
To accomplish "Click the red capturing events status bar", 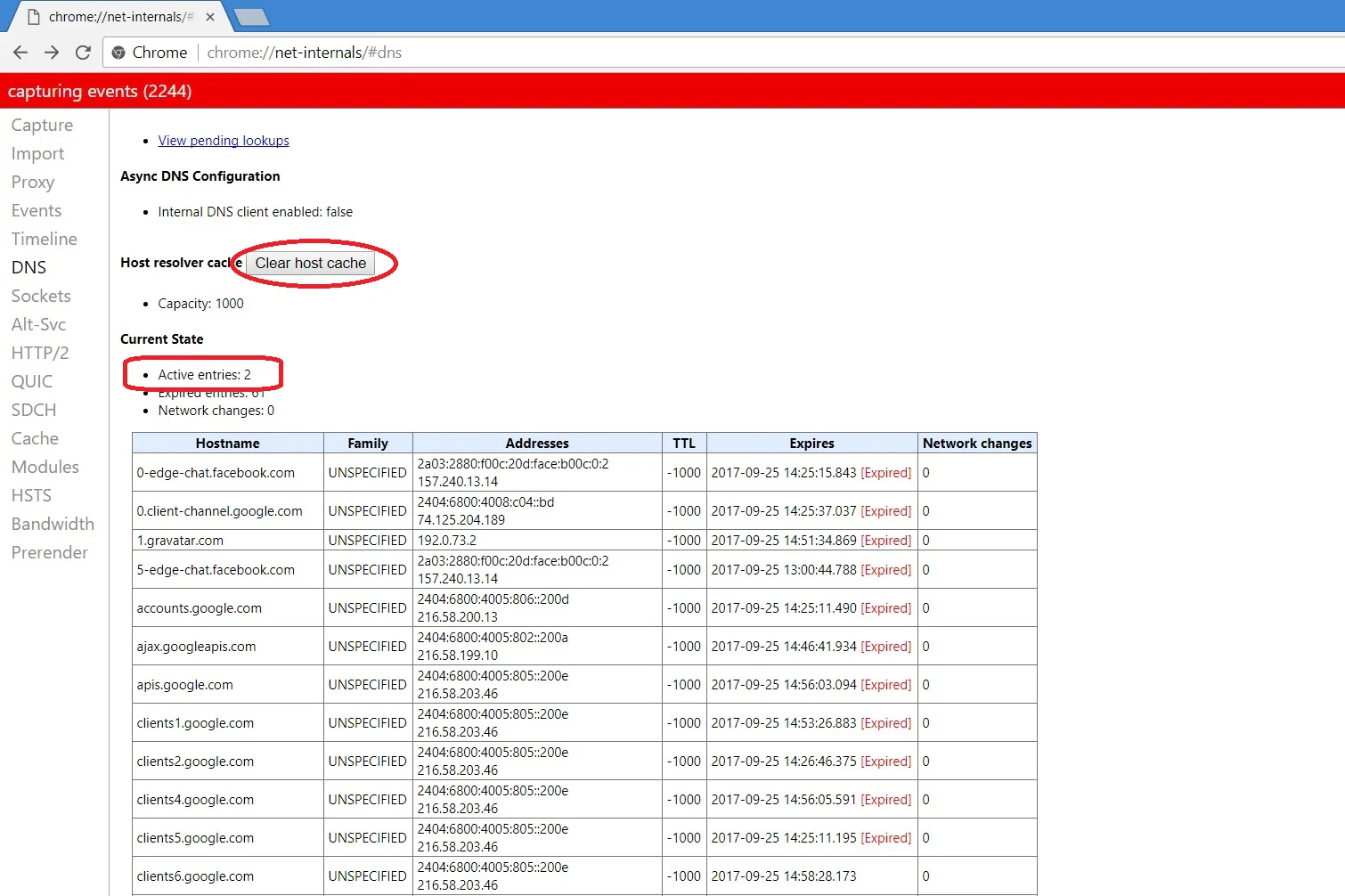I will 672,91.
